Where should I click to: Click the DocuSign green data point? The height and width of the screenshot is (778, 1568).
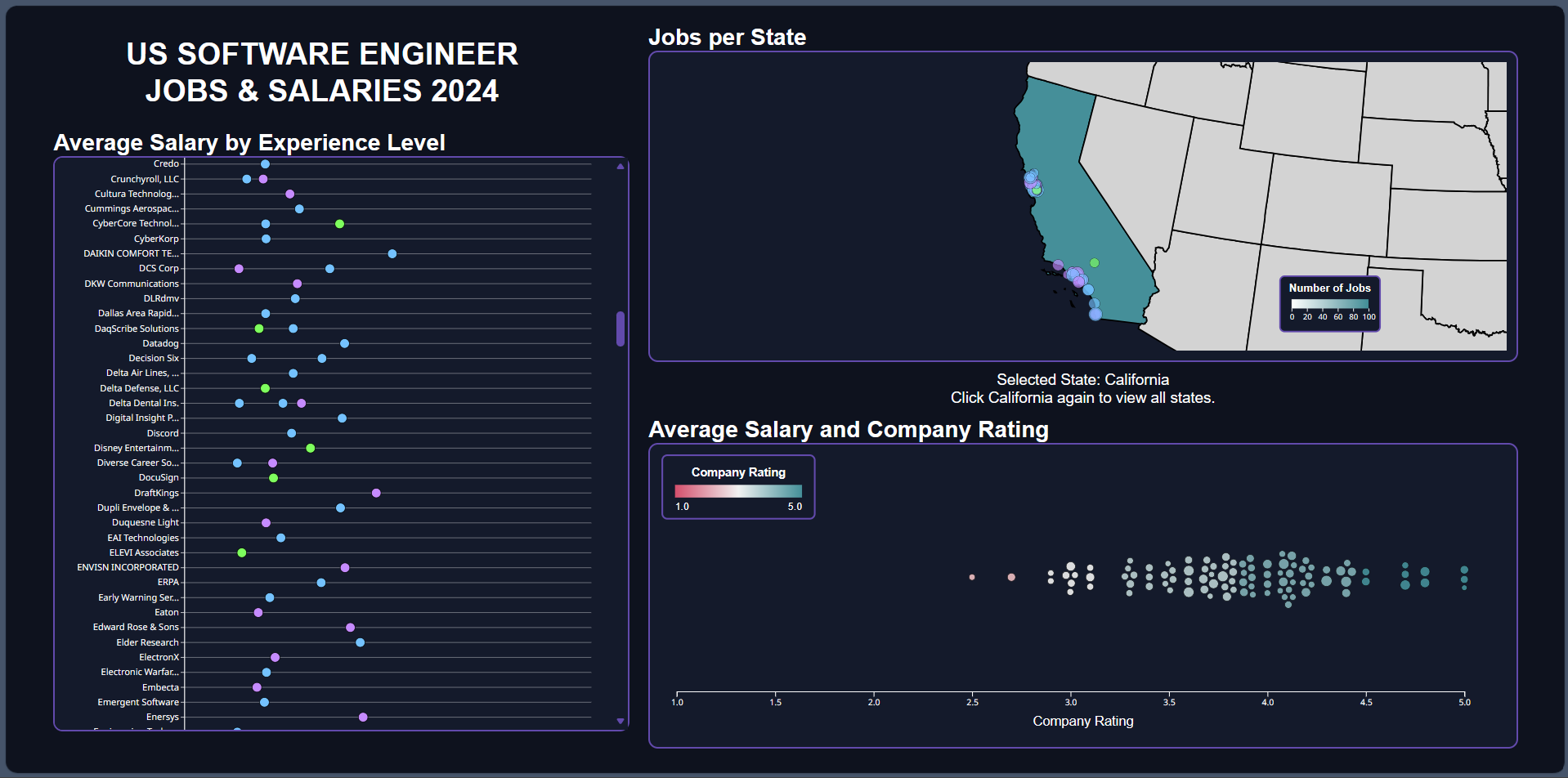[x=272, y=477]
